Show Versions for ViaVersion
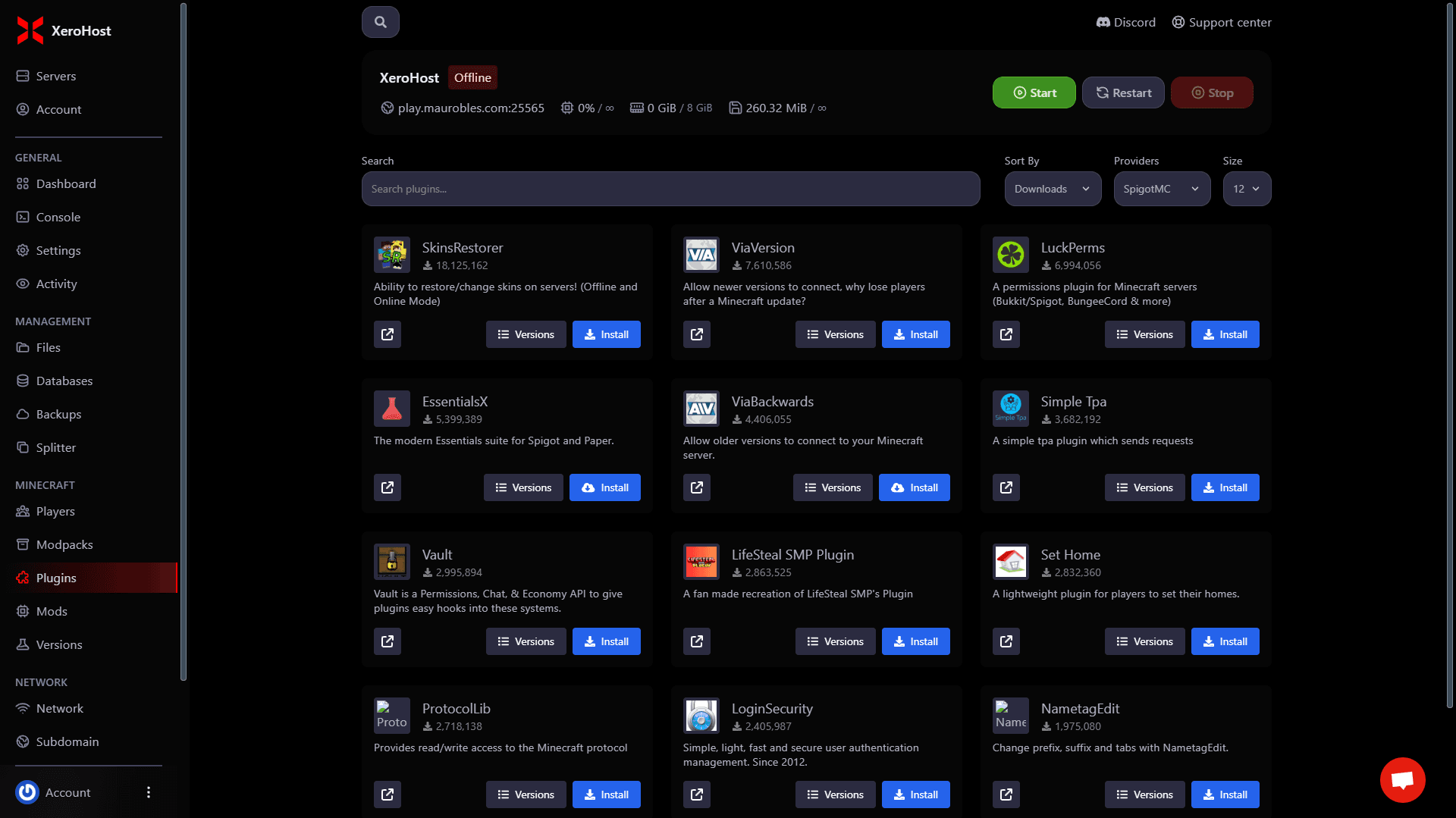 click(x=835, y=334)
